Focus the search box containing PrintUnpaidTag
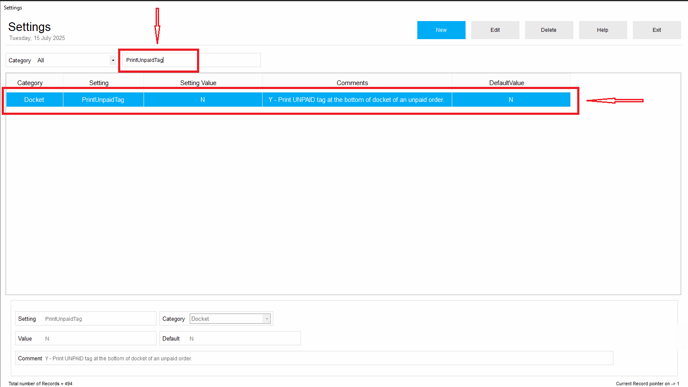The image size is (688, 387). (x=192, y=60)
